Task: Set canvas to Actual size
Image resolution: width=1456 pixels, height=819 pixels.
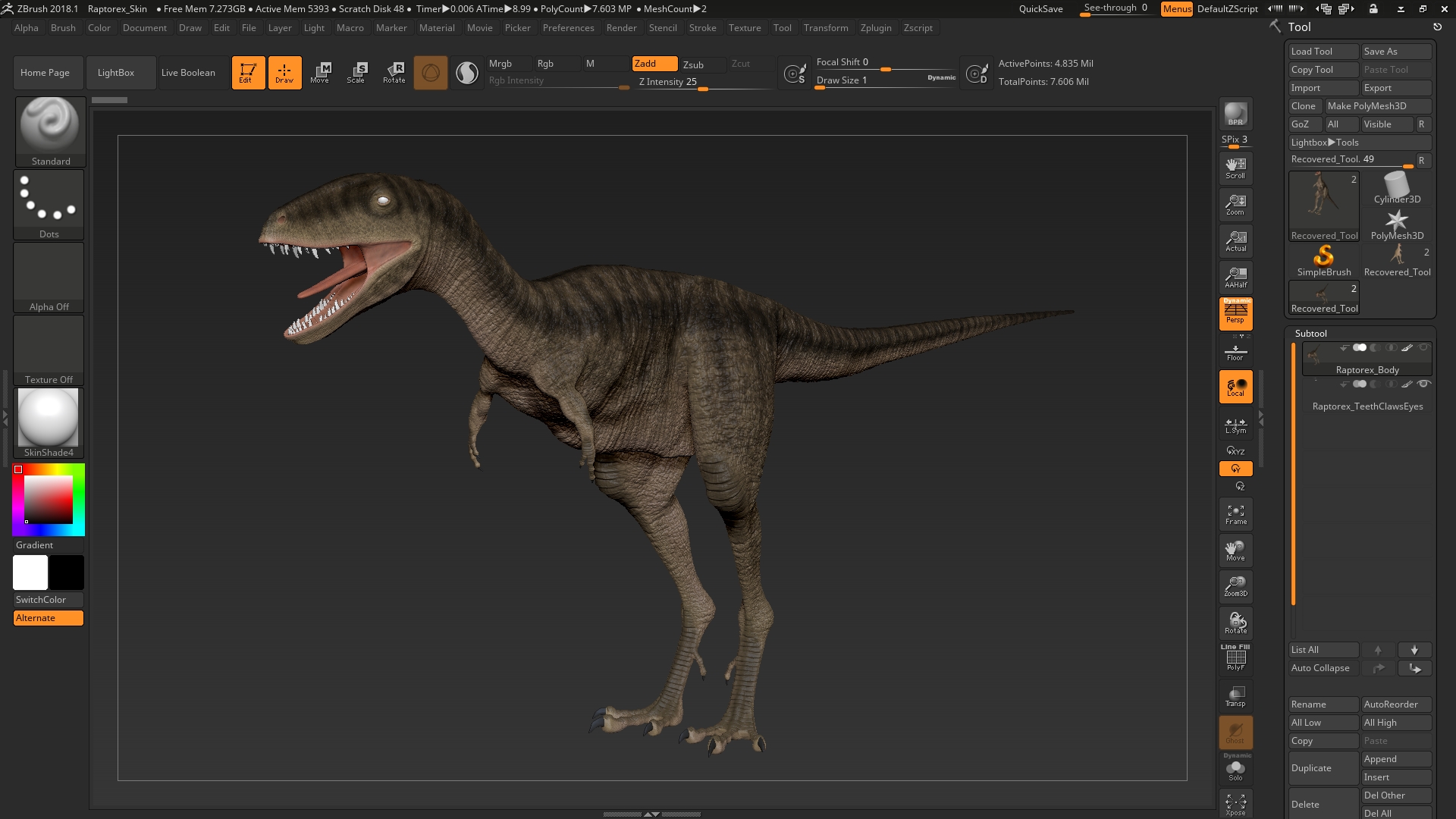Action: click(1235, 241)
